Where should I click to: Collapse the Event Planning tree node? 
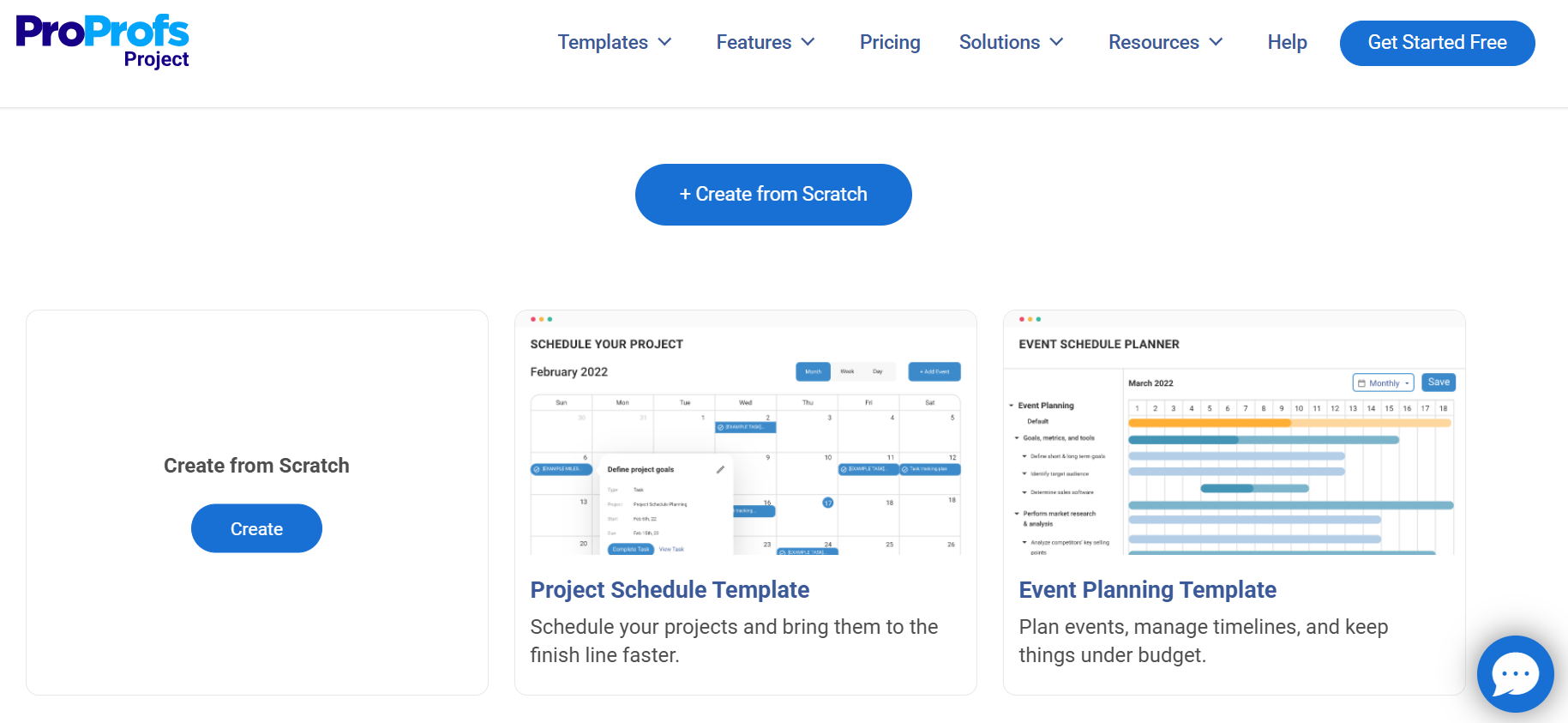click(x=1011, y=405)
